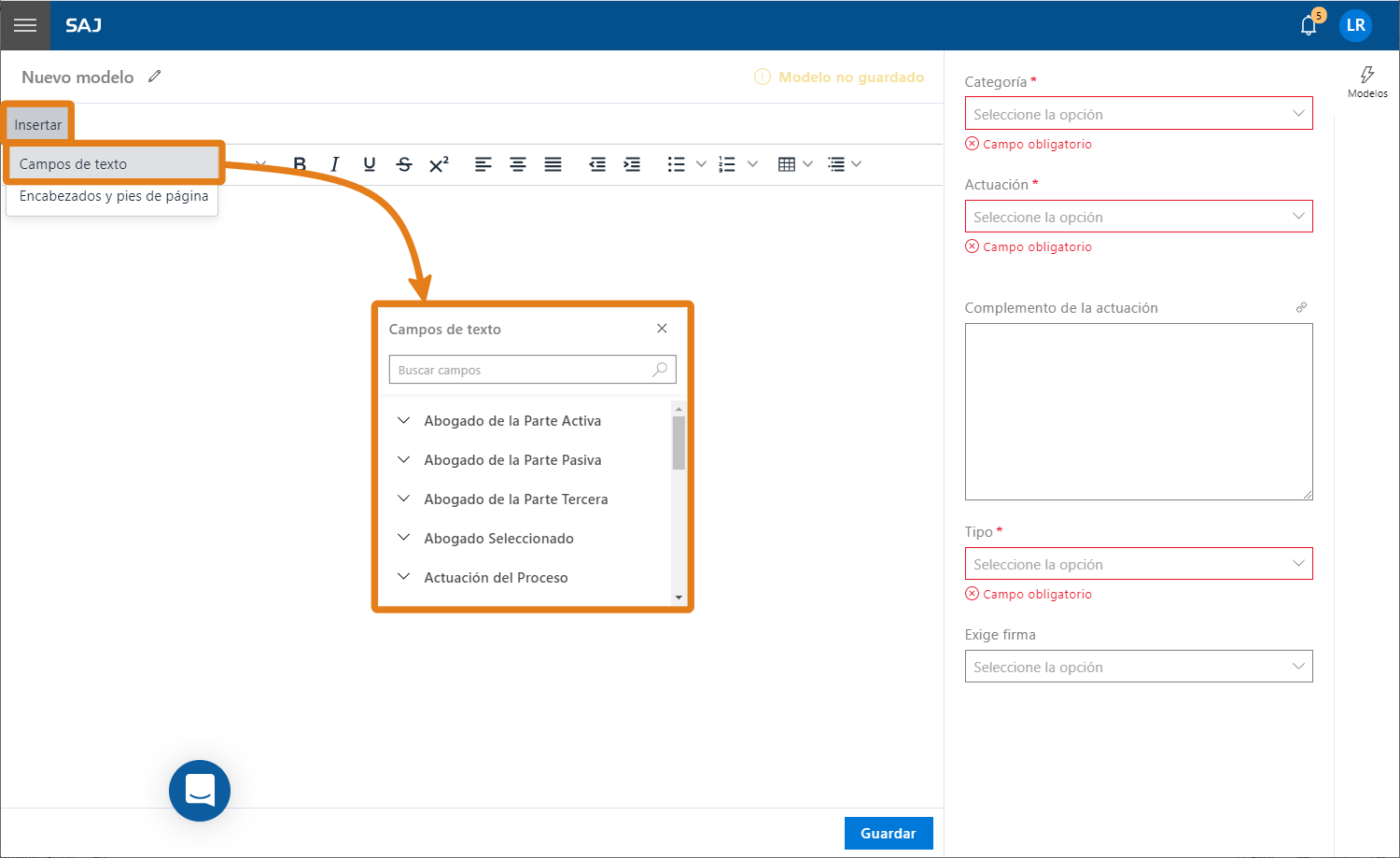This screenshot has width=1400, height=858.
Task: Choose Encabezados y pies de página
Action: point(113,196)
